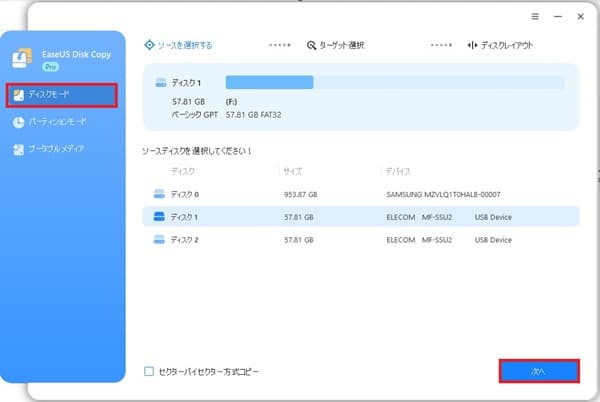
Task: Click the Next (次へ) button
Action: 539,371
